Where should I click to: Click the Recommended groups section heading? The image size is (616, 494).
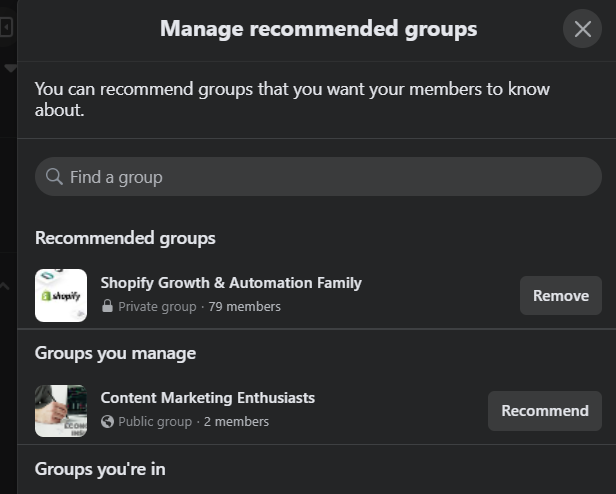[x=125, y=238]
